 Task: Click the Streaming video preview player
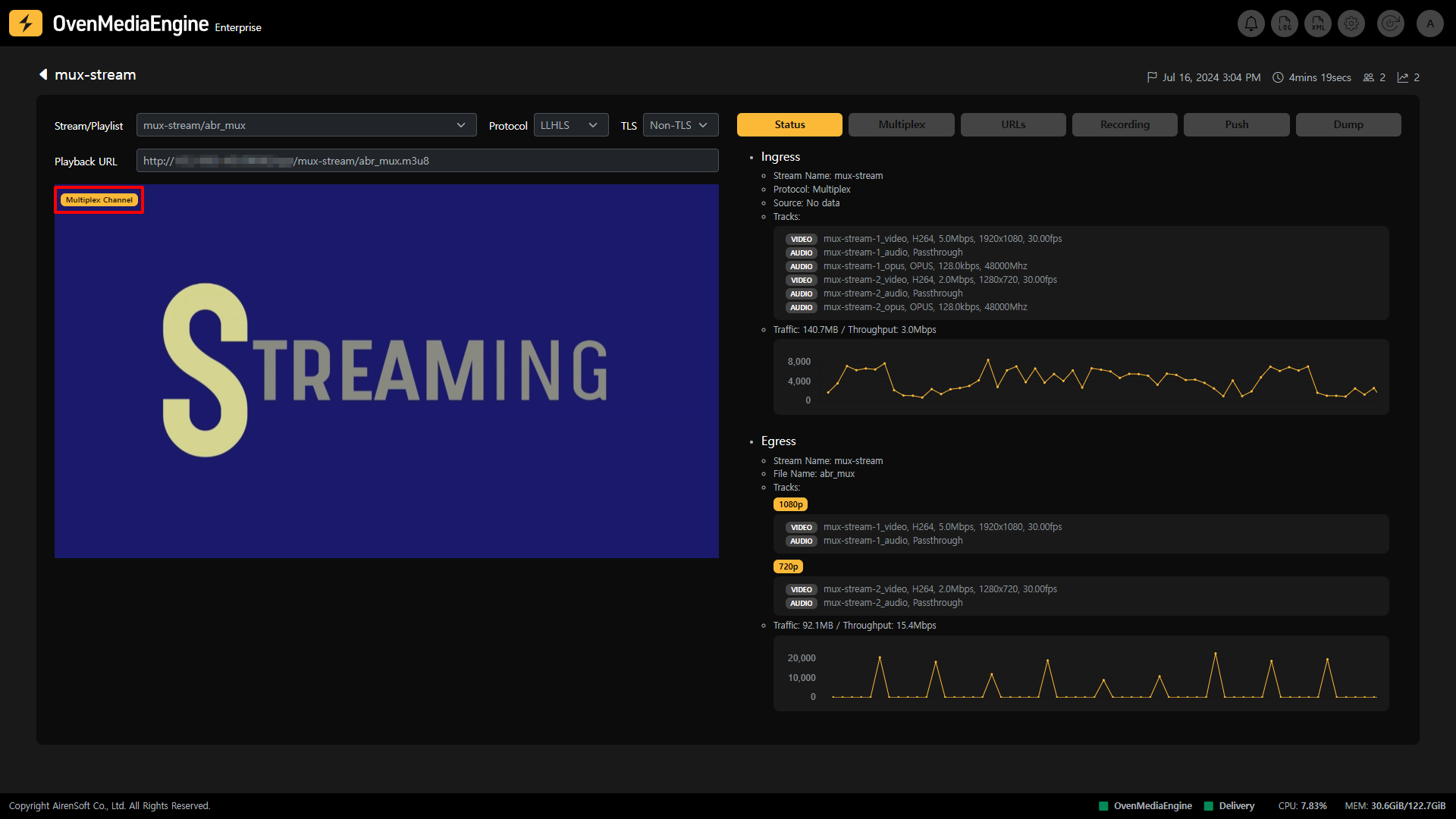tap(386, 372)
